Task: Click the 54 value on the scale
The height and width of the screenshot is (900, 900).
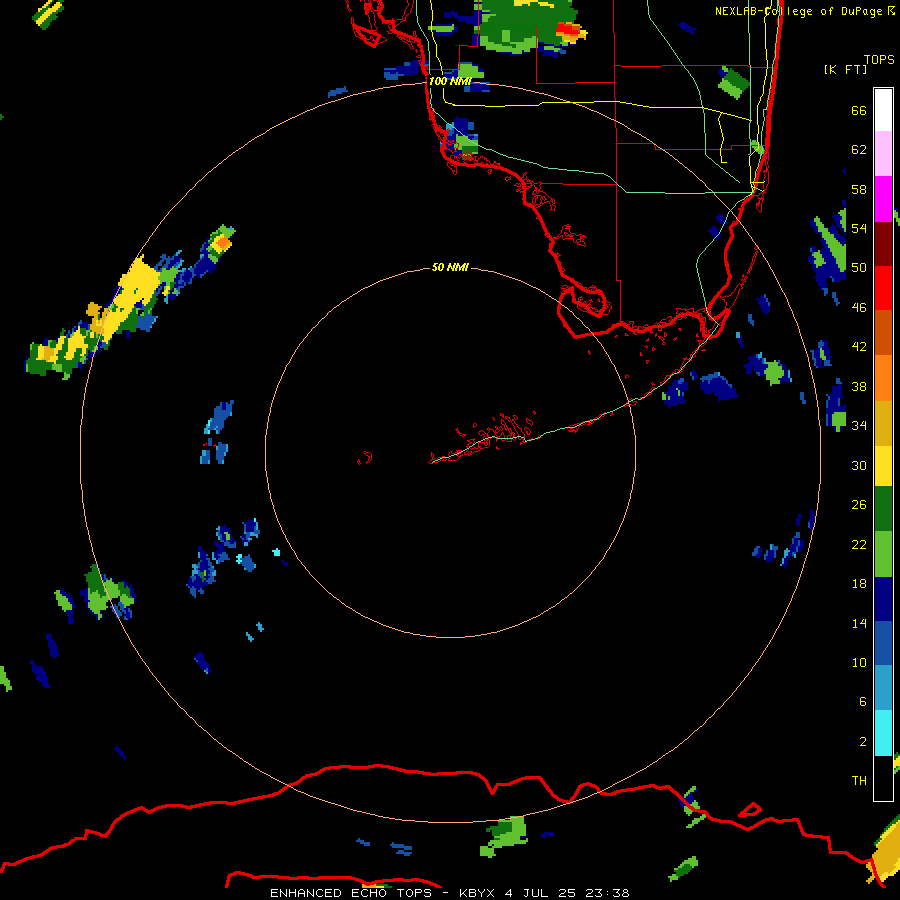Action: coord(859,228)
